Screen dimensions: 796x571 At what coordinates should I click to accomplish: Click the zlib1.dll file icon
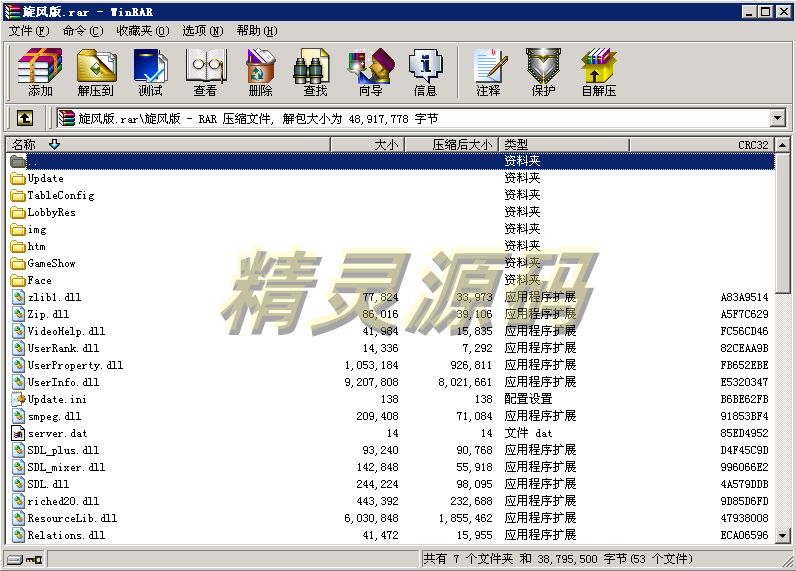click(18, 297)
